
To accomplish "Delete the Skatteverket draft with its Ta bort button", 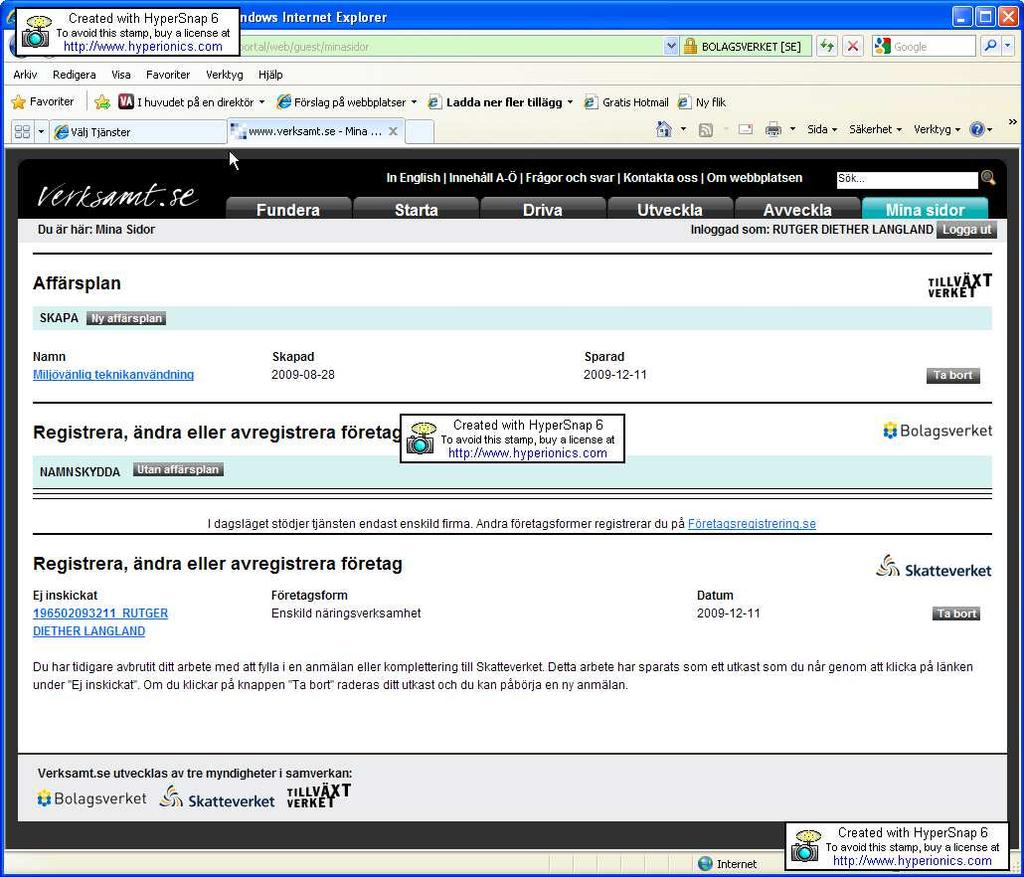I will tap(956, 613).
